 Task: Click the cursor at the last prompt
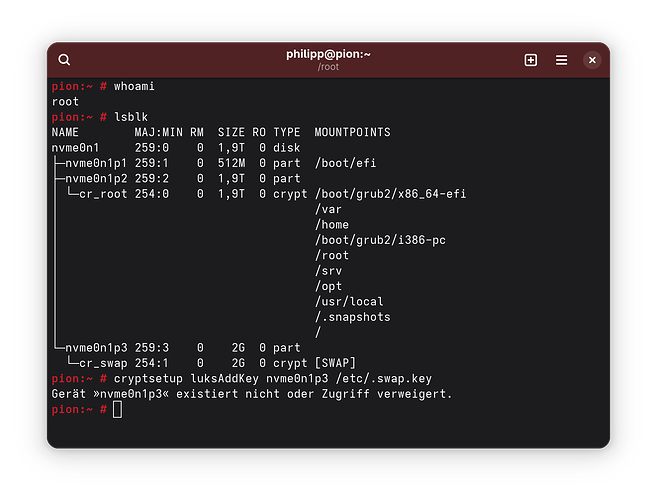pyautogui.click(x=117, y=409)
